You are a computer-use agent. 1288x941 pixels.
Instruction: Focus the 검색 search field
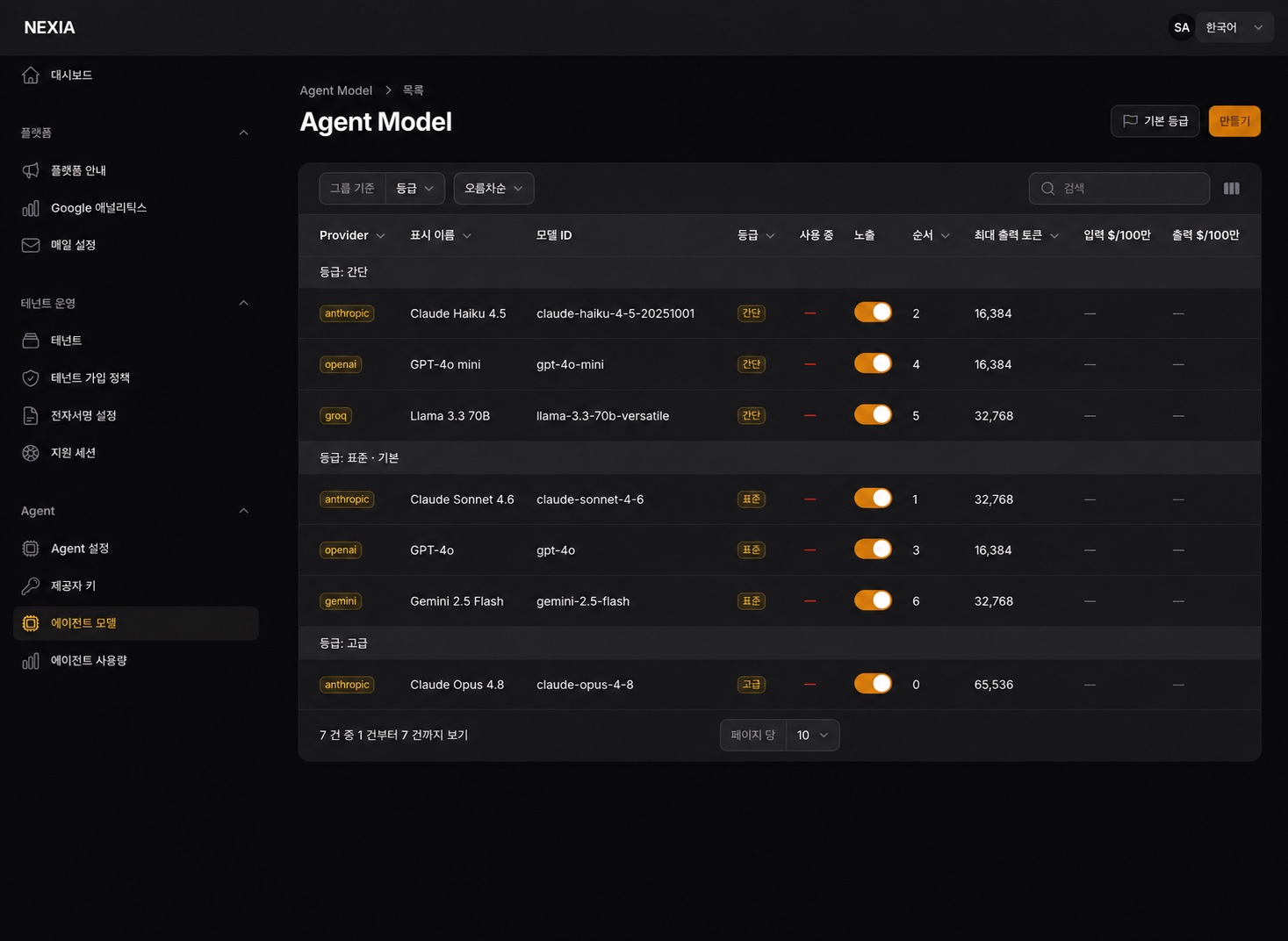point(1119,189)
